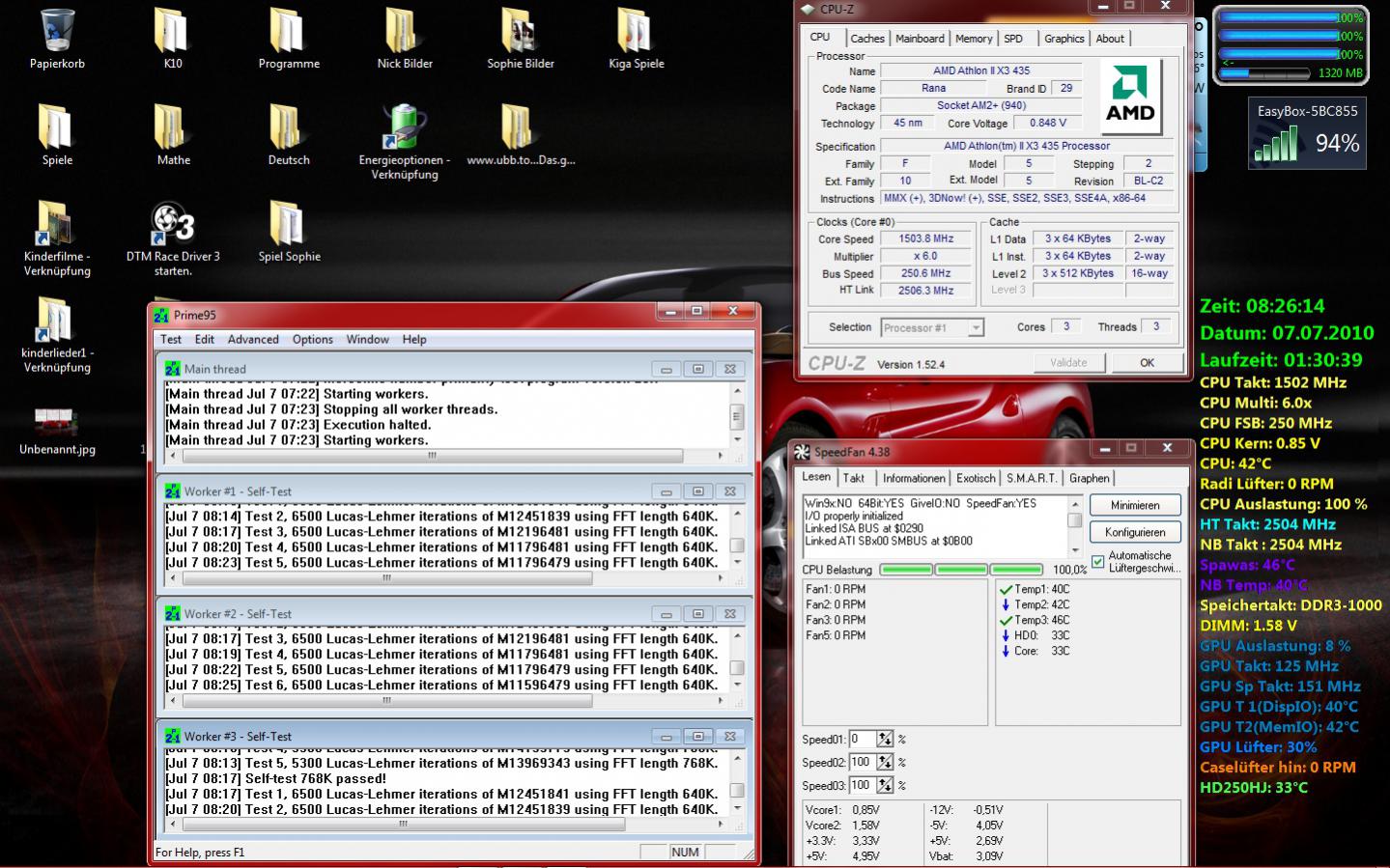
Task: Open the Advanced menu in Prime95
Action: tap(253, 340)
